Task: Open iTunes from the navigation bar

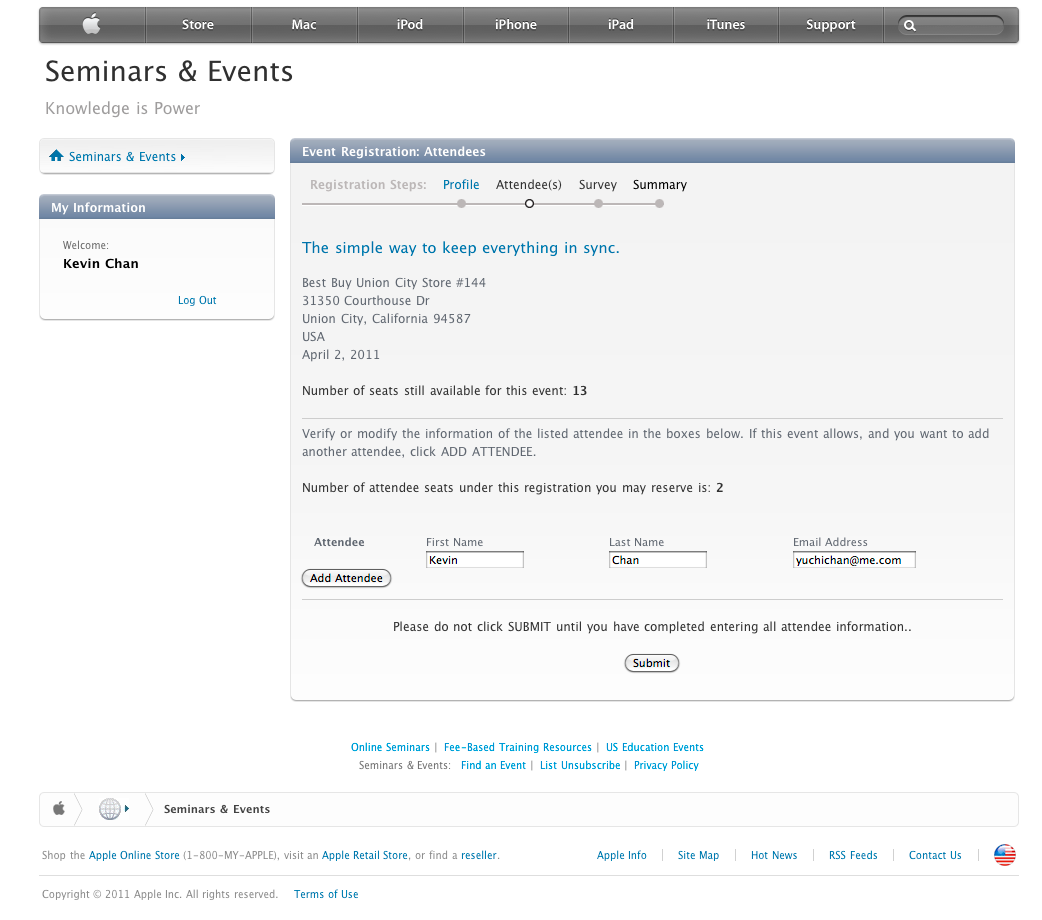Action: click(726, 25)
